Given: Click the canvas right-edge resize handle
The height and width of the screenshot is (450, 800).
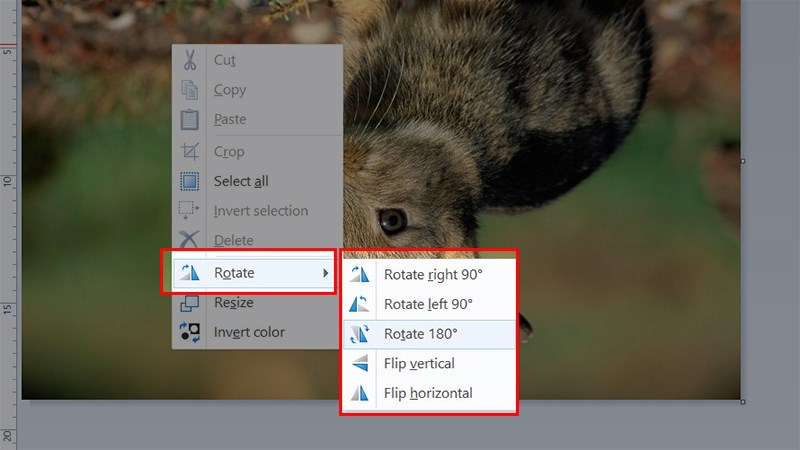Looking at the screenshot, I should [x=743, y=161].
